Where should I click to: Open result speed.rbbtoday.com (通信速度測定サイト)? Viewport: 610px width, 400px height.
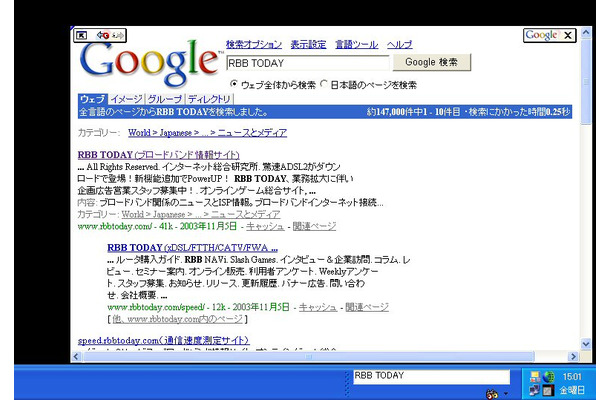pyautogui.click(x=163, y=340)
